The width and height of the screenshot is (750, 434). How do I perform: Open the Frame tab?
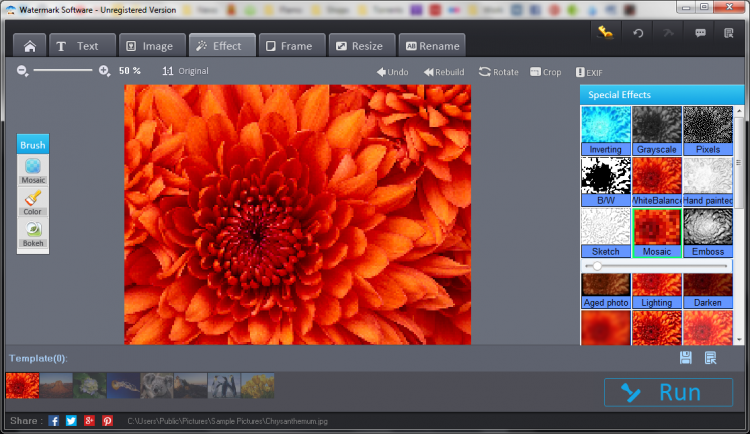pos(285,46)
